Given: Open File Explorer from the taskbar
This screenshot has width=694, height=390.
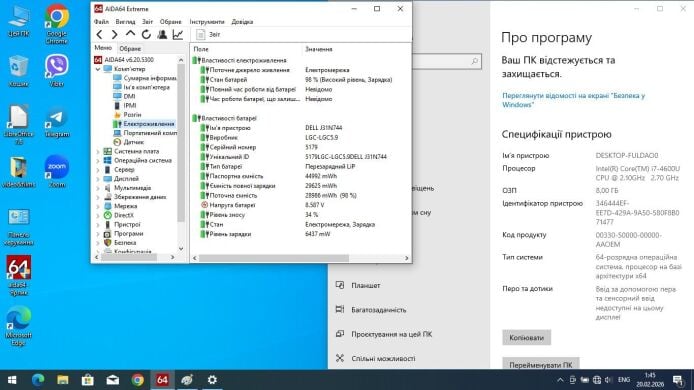Looking at the screenshot, I should pyautogui.click(x=63, y=380).
